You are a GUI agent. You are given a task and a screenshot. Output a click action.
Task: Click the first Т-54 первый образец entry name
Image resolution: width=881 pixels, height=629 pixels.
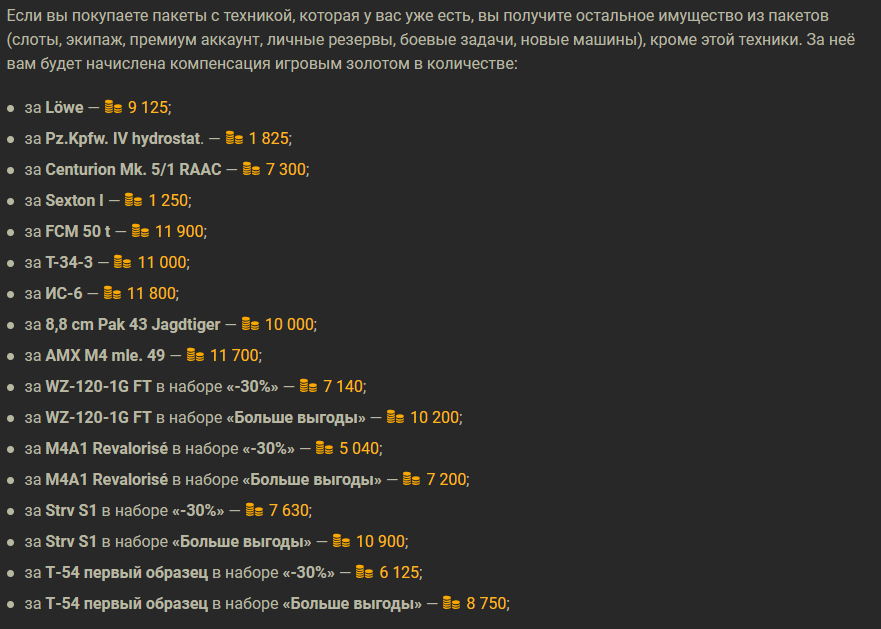pyautogui.click(x=126, y=572)
